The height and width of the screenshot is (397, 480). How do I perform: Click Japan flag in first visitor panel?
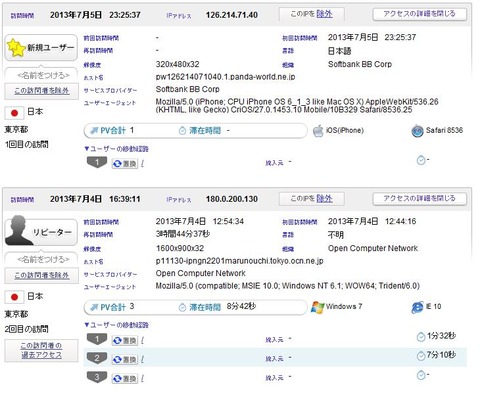tap(14, 113)
